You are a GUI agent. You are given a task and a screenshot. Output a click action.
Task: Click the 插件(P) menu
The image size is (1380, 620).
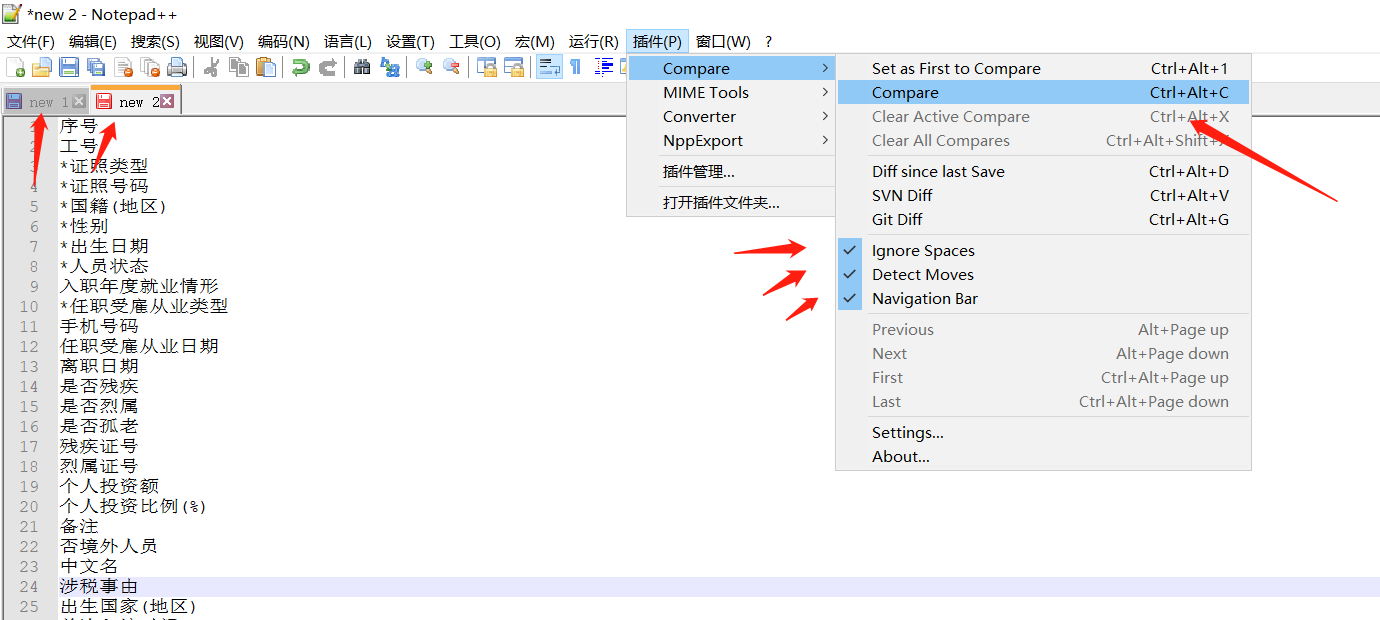click(x=657, y=42)
